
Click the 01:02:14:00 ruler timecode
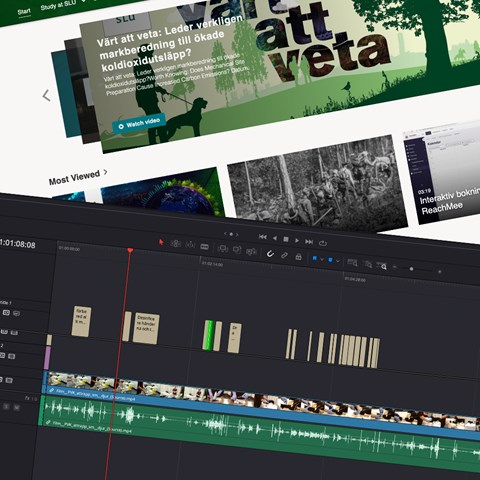click(x=212, y=264)
